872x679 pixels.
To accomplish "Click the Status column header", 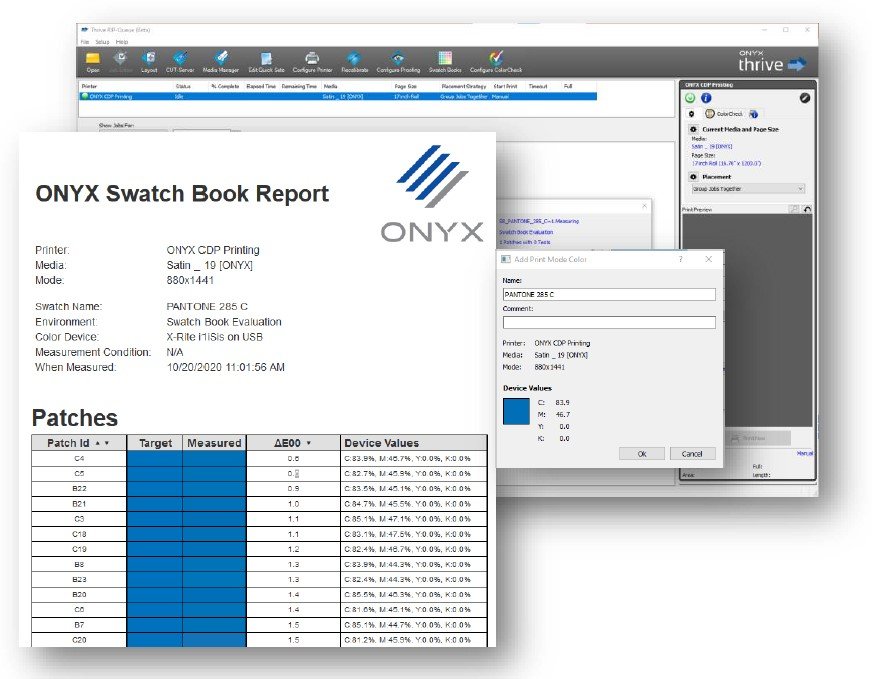I will 183,86.
